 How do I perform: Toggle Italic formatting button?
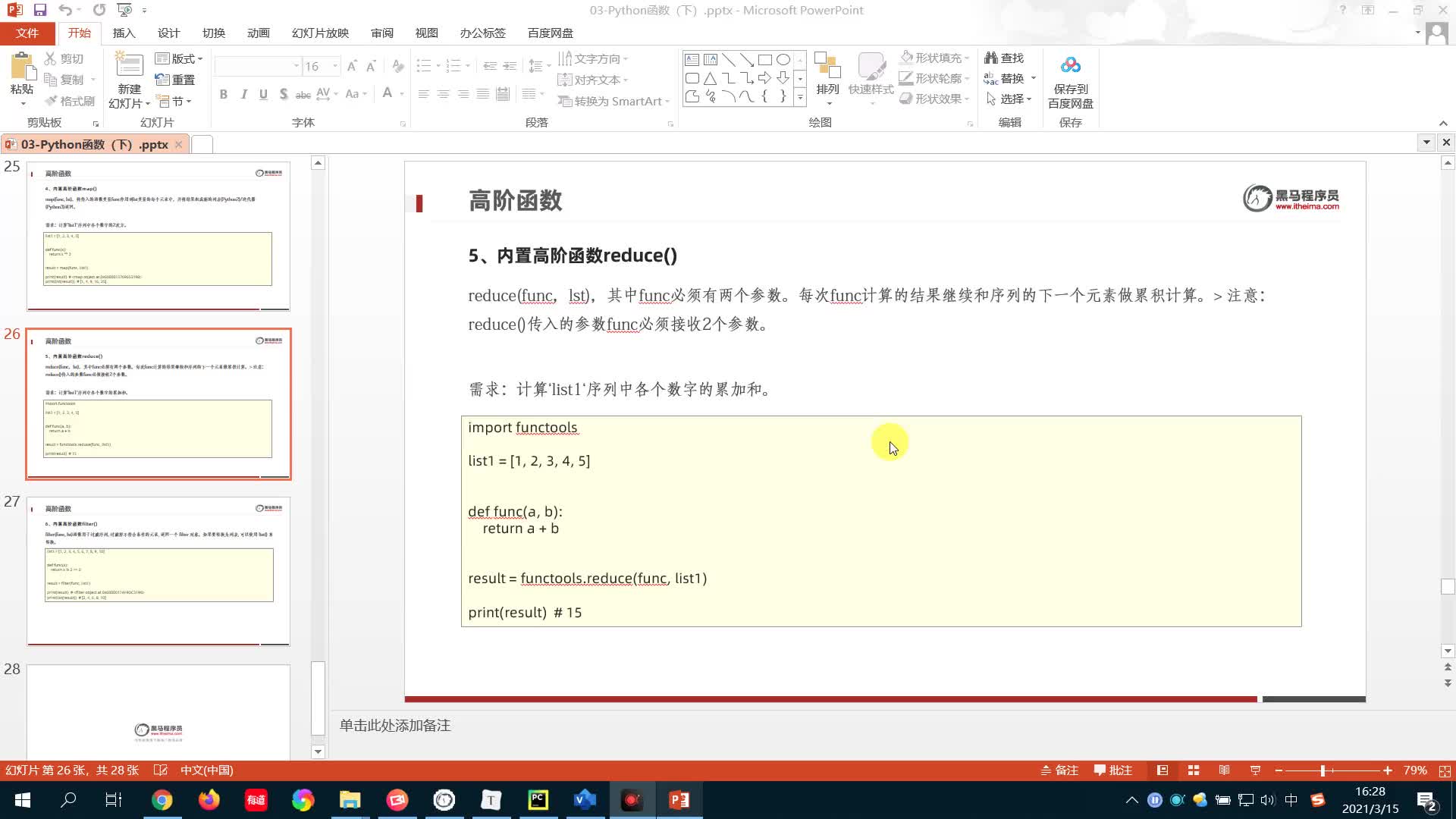243,94
